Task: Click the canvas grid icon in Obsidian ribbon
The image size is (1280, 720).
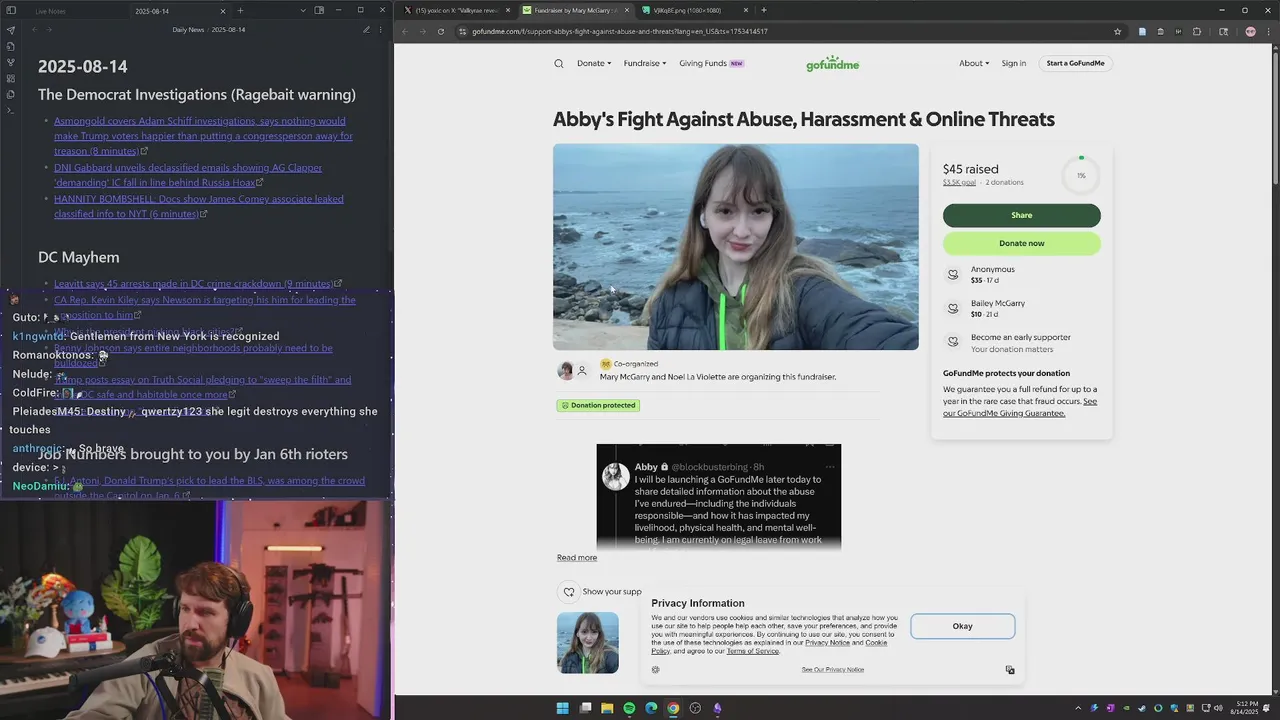Action: click(11, 78)
